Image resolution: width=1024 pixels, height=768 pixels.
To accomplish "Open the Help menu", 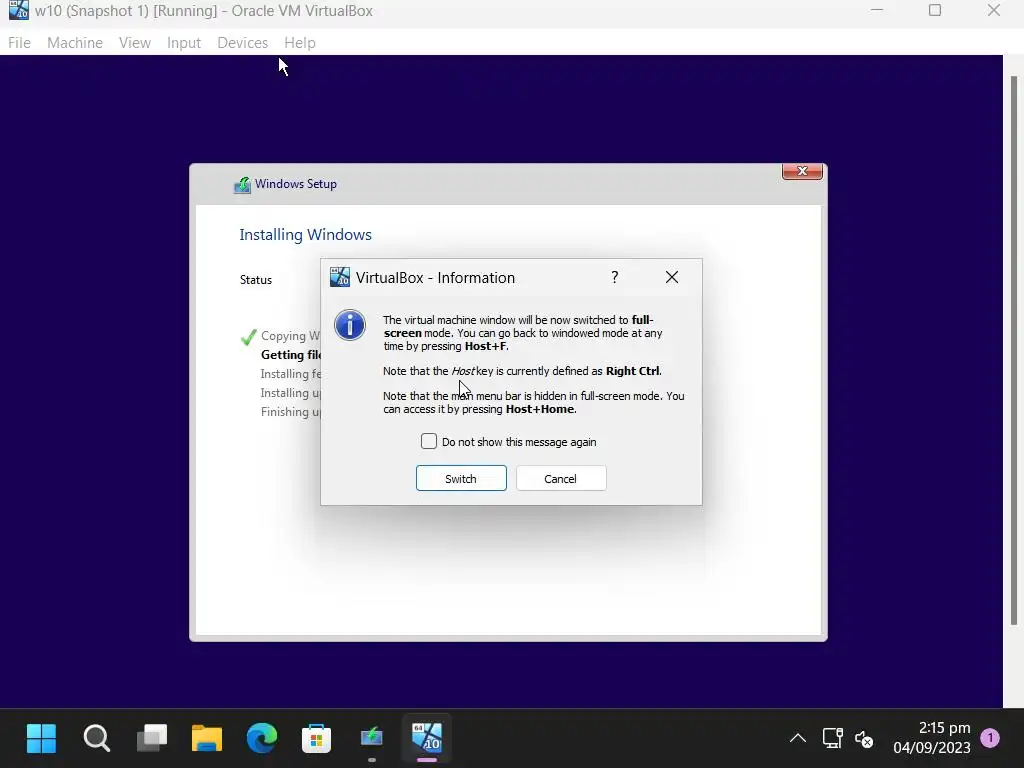I will [x=300, y=43].
